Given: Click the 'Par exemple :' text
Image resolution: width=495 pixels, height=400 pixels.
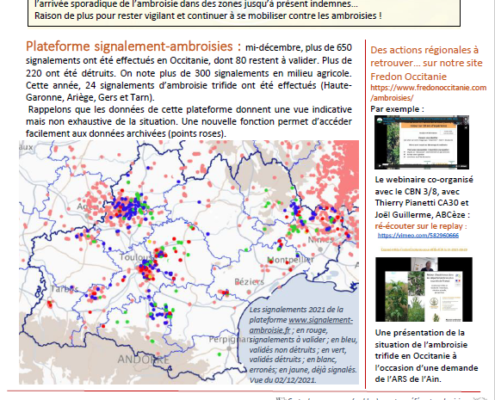Looking at the screenshot, I should point(397,109).
